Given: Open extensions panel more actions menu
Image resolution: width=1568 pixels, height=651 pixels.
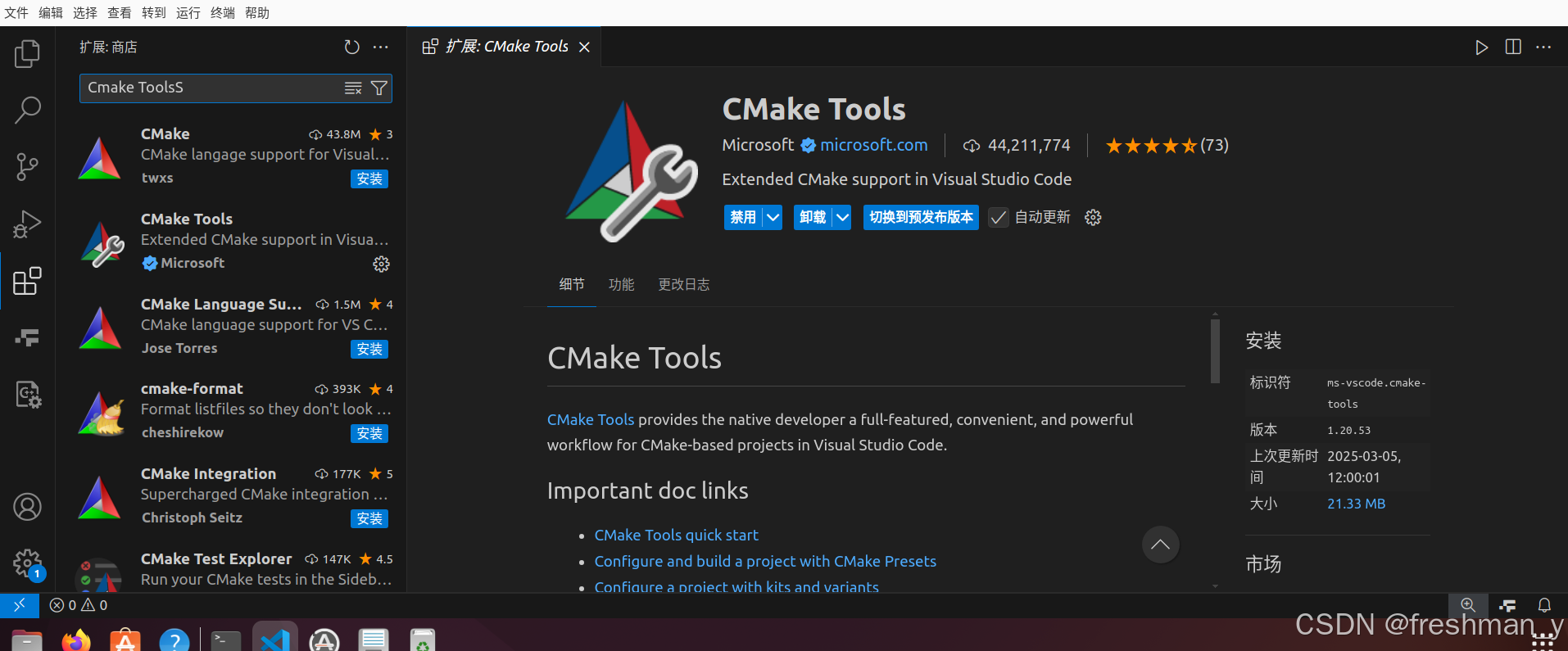Looking at the screenshot, I should click(x=381, y=47).
